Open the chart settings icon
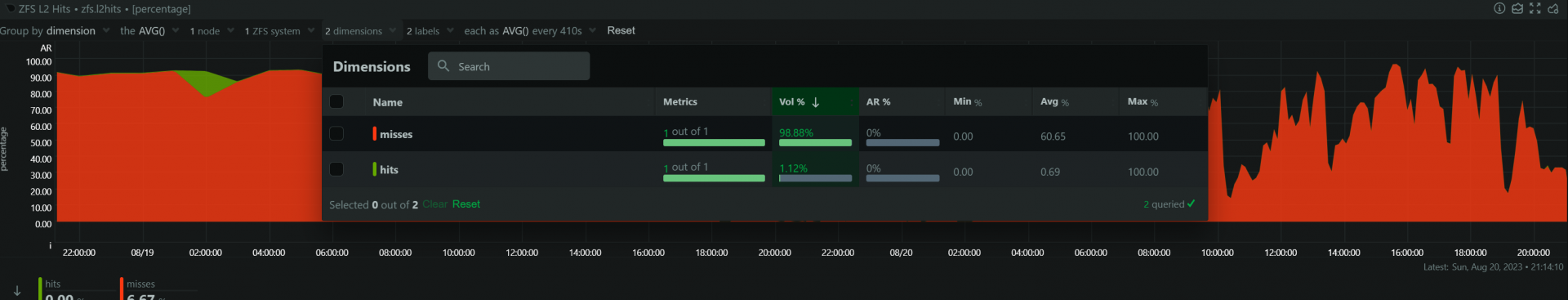The height and width of the screenshot is (300, 1568). pyautogui.click(x=1552, y=8)
